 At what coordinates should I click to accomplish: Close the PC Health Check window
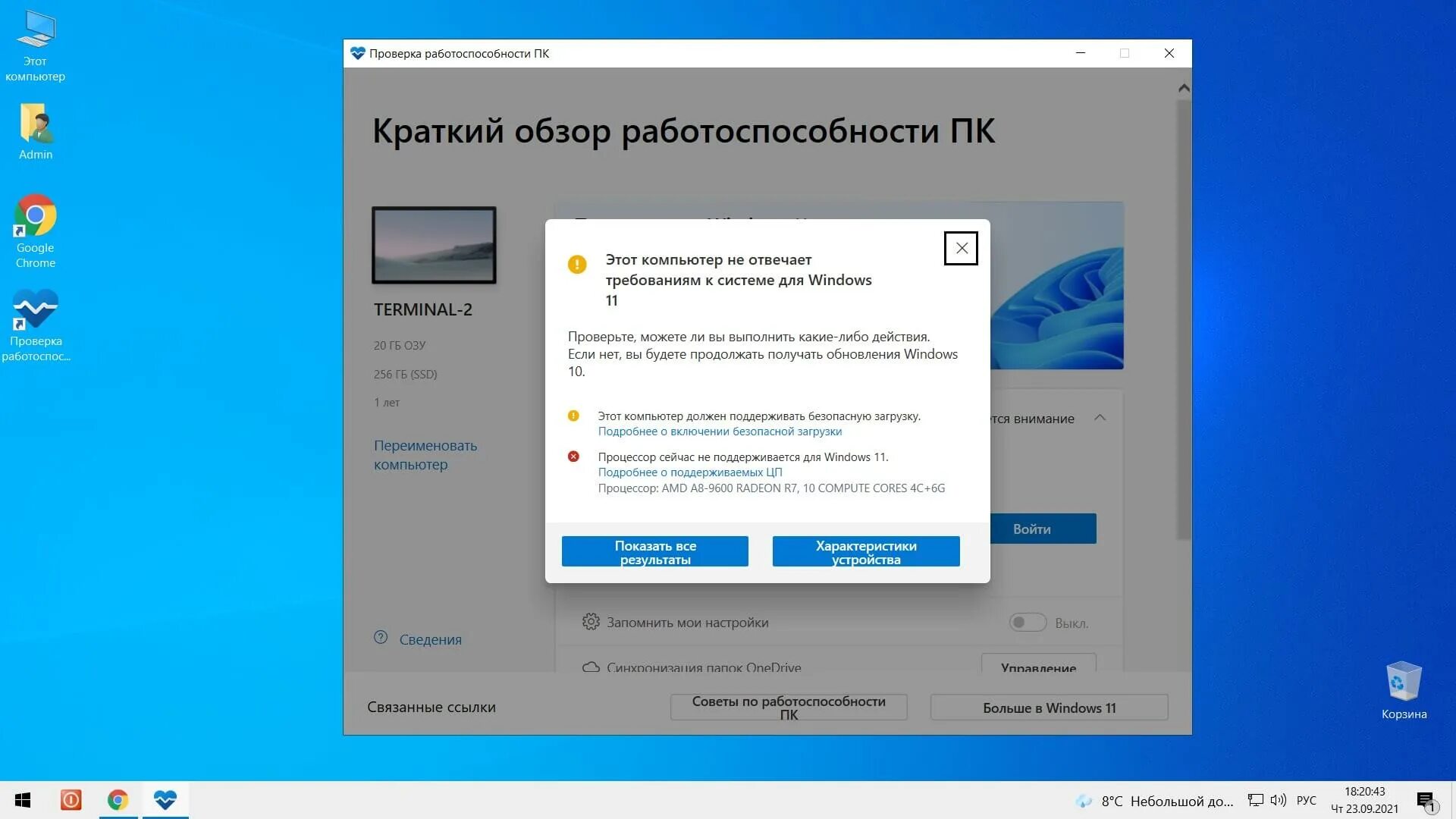pos(1169,53)
